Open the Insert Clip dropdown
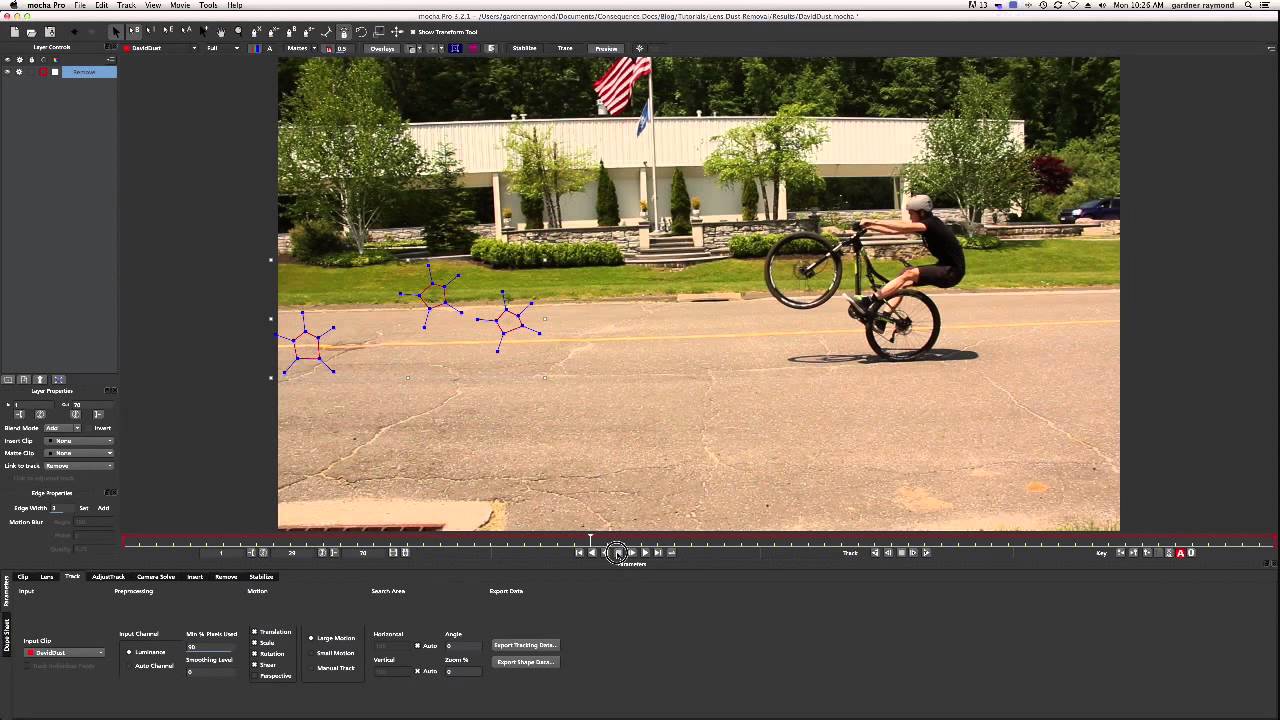The width and height of the screenshot is (1280, 720). coord(79,441)
